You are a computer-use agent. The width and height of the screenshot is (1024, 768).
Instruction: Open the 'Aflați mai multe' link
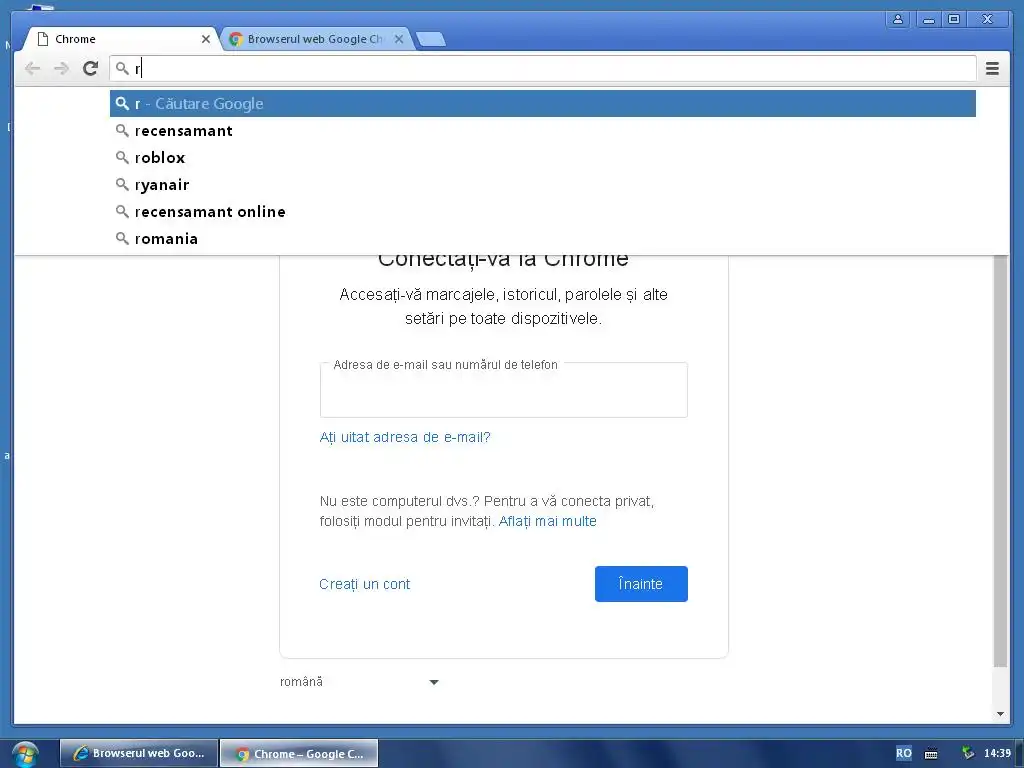547,521
